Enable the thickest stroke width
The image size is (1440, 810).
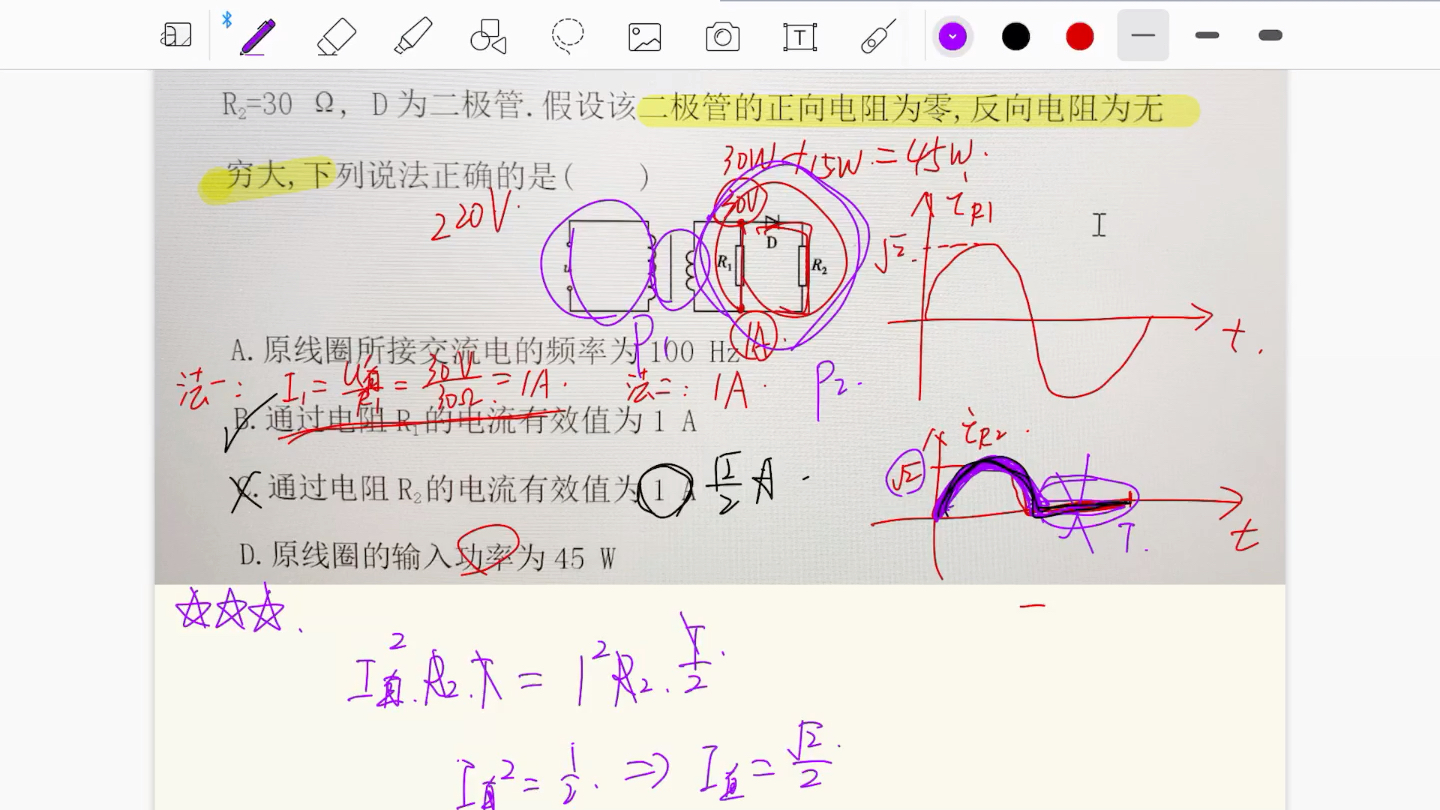click(x=1268, y=35)
